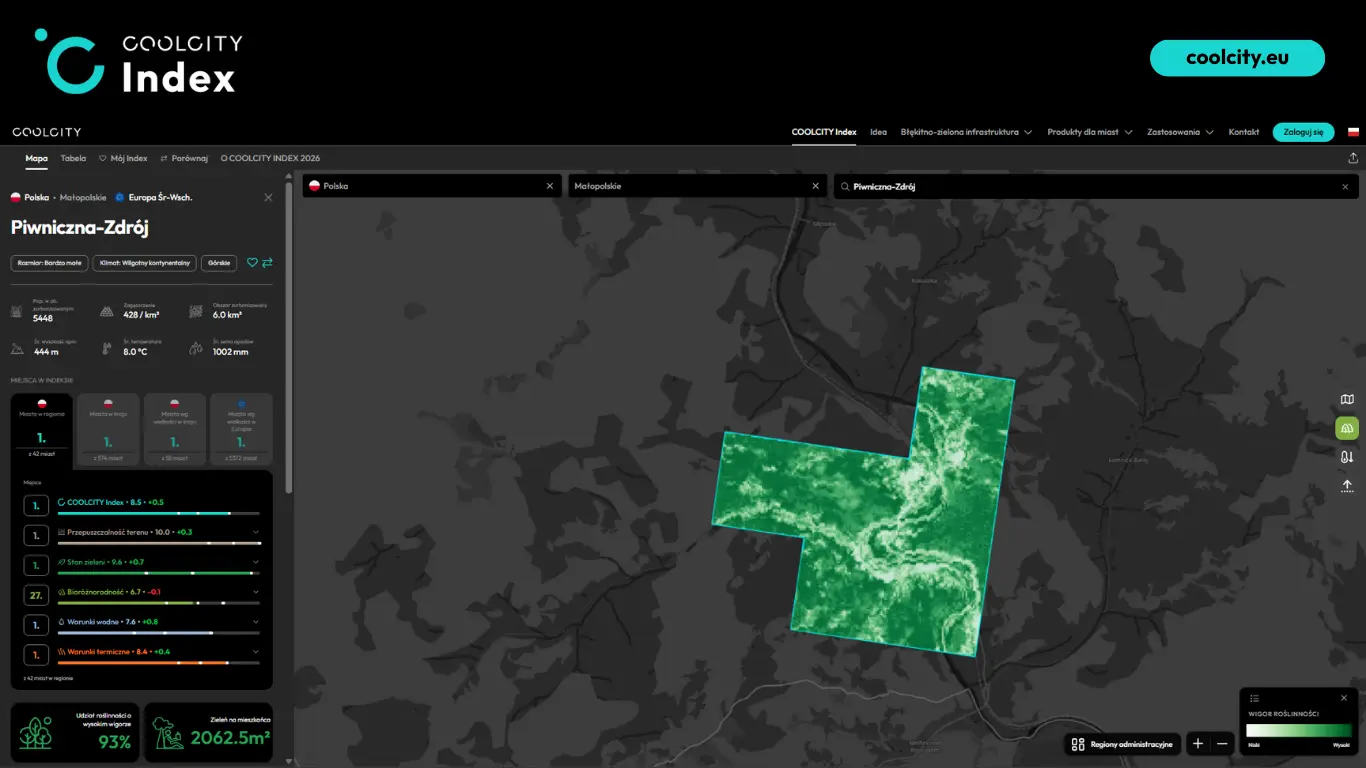
Task: Close the Piwniczna-Zdrój details panel
Action: pyautogui.click(x=268, y=198)
